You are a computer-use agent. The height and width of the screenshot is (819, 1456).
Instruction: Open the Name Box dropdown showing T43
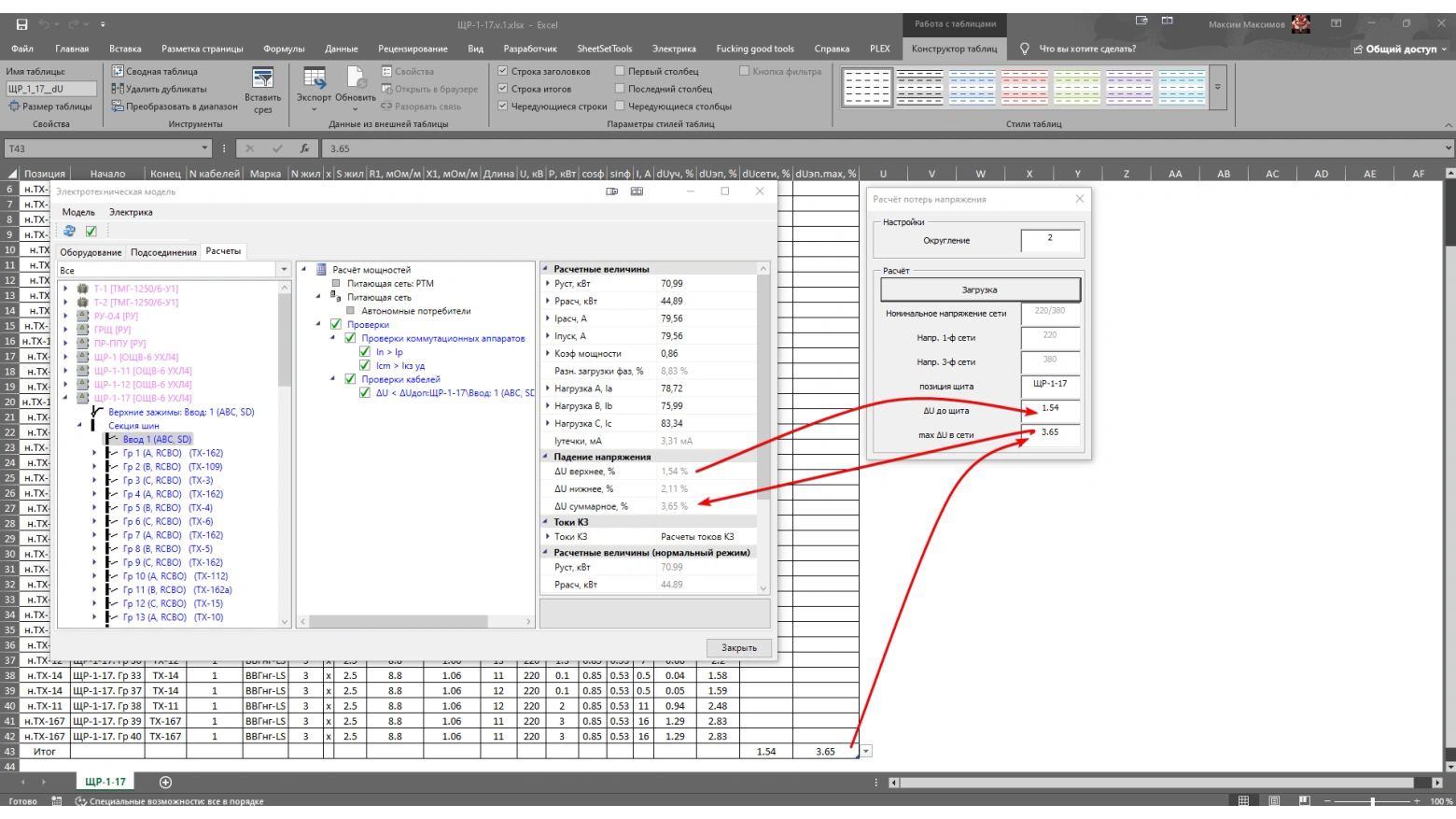pos(205,148)
